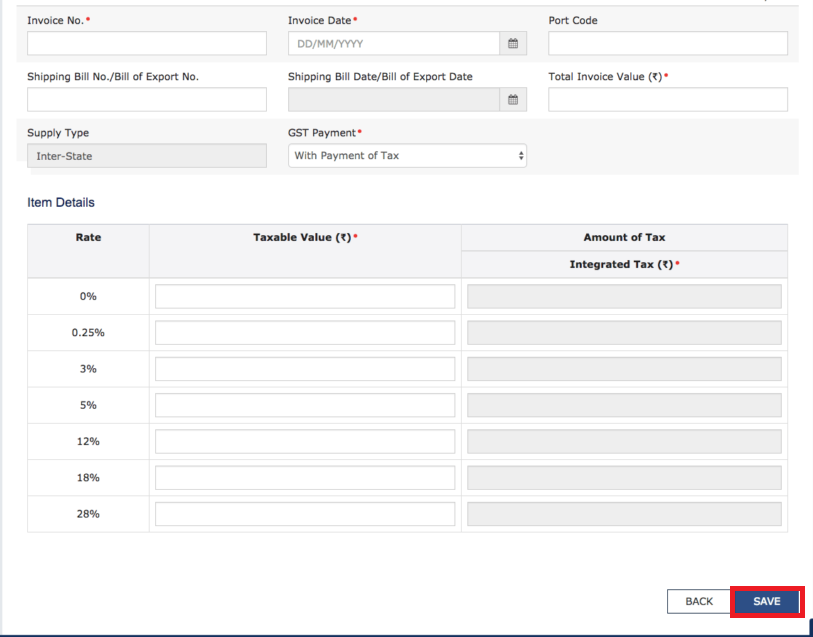Click the 0% rate cell
813x637 pixels.
pyautogui.click(x=88, y=296)
